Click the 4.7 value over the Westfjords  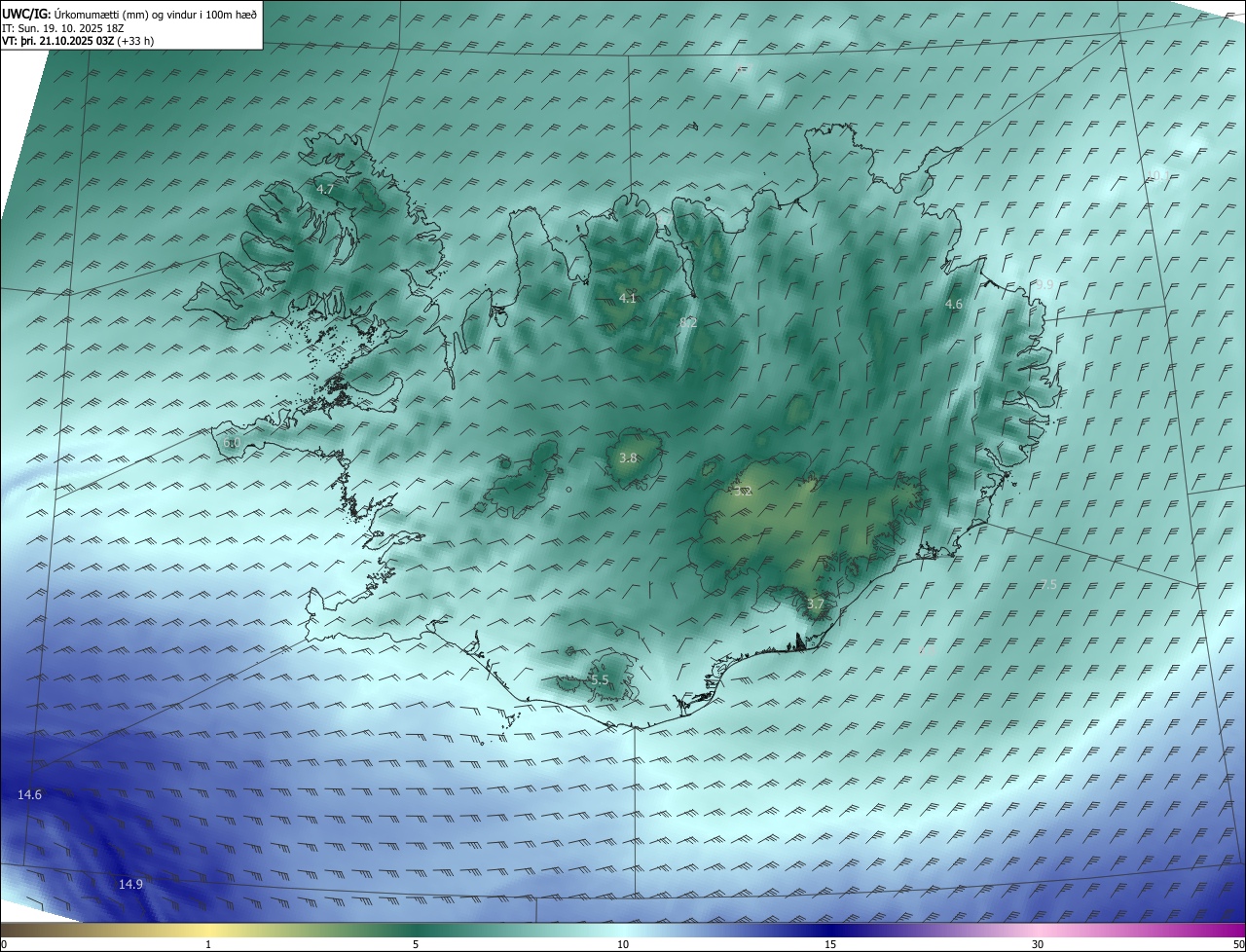click(x=325, y=190)
